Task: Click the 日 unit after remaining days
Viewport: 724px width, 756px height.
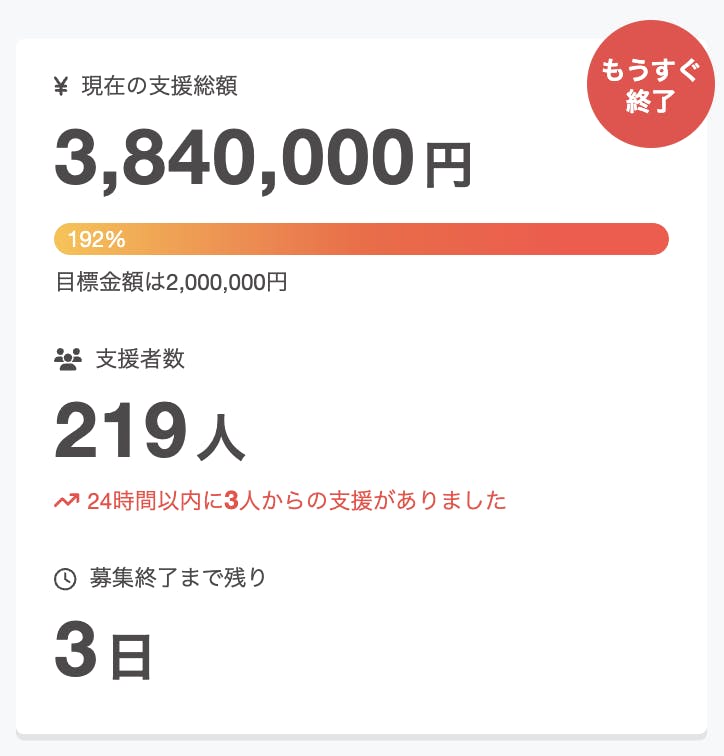Action: [x=129, y=657]
